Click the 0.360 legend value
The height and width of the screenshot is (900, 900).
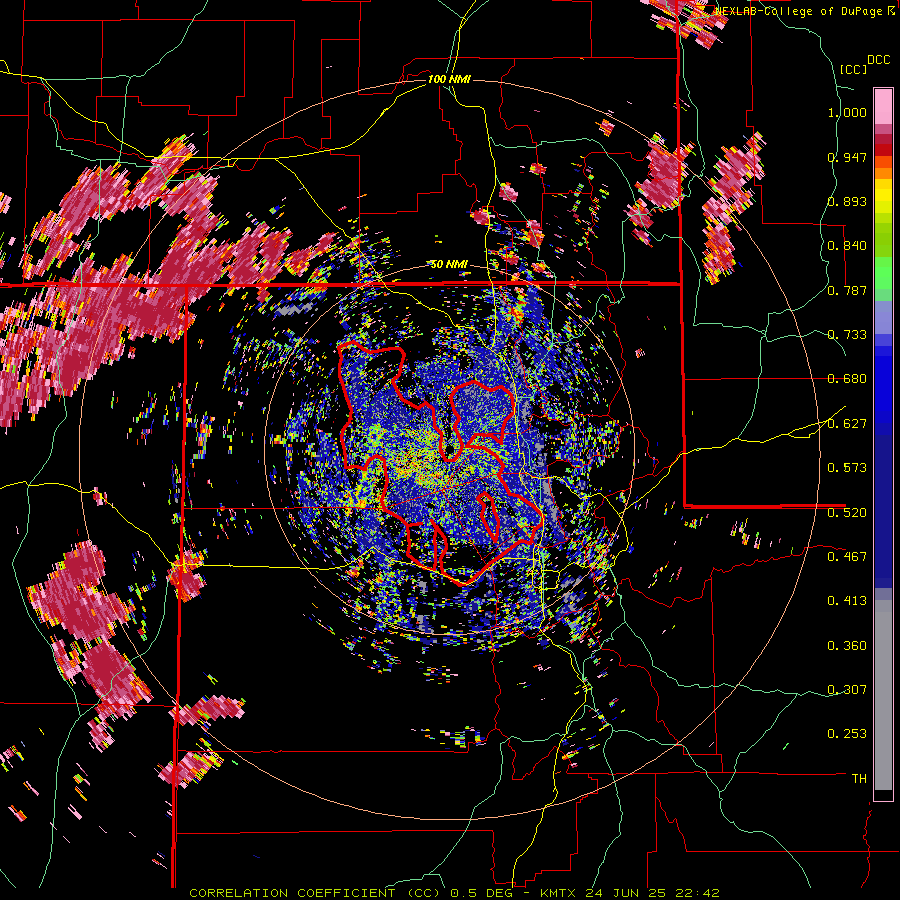pos(847,646)
